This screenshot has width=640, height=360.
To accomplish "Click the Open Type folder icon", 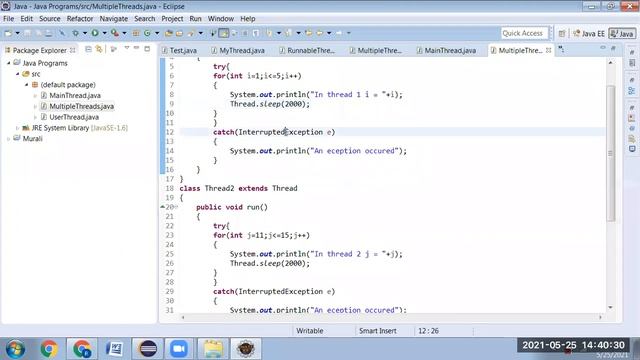I will [x=168, y=33].
